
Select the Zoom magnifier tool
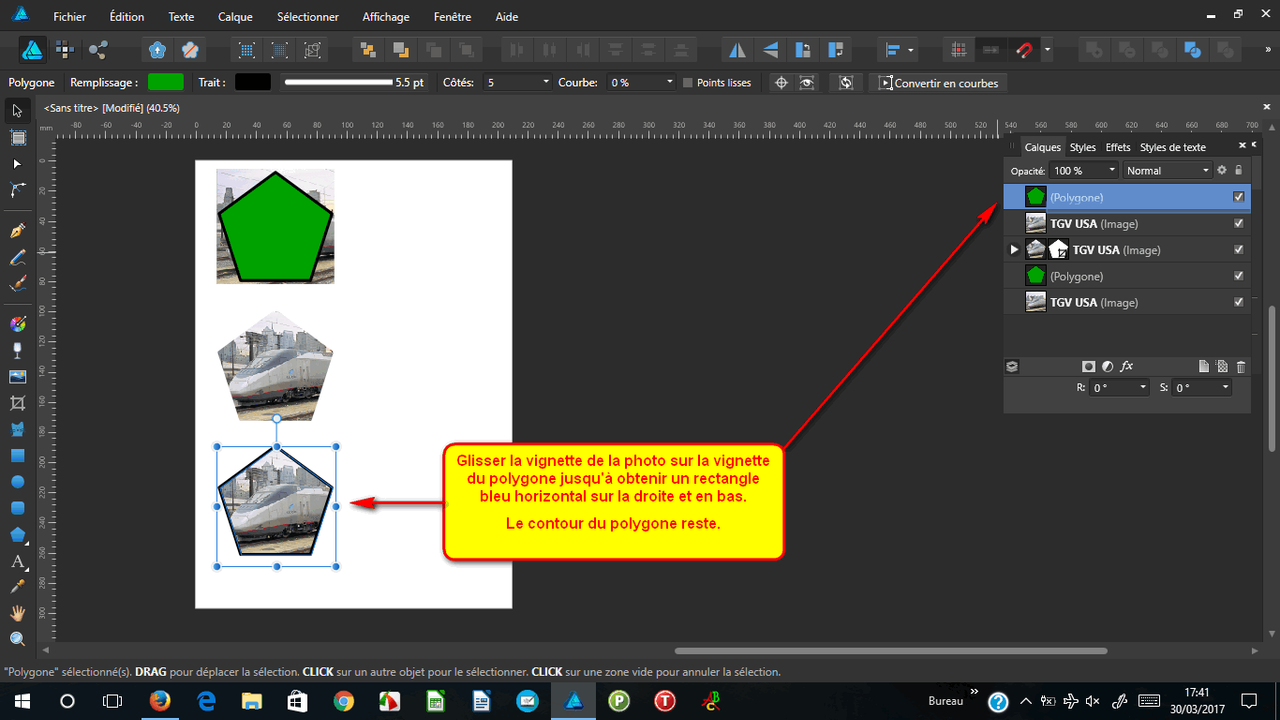17,639
